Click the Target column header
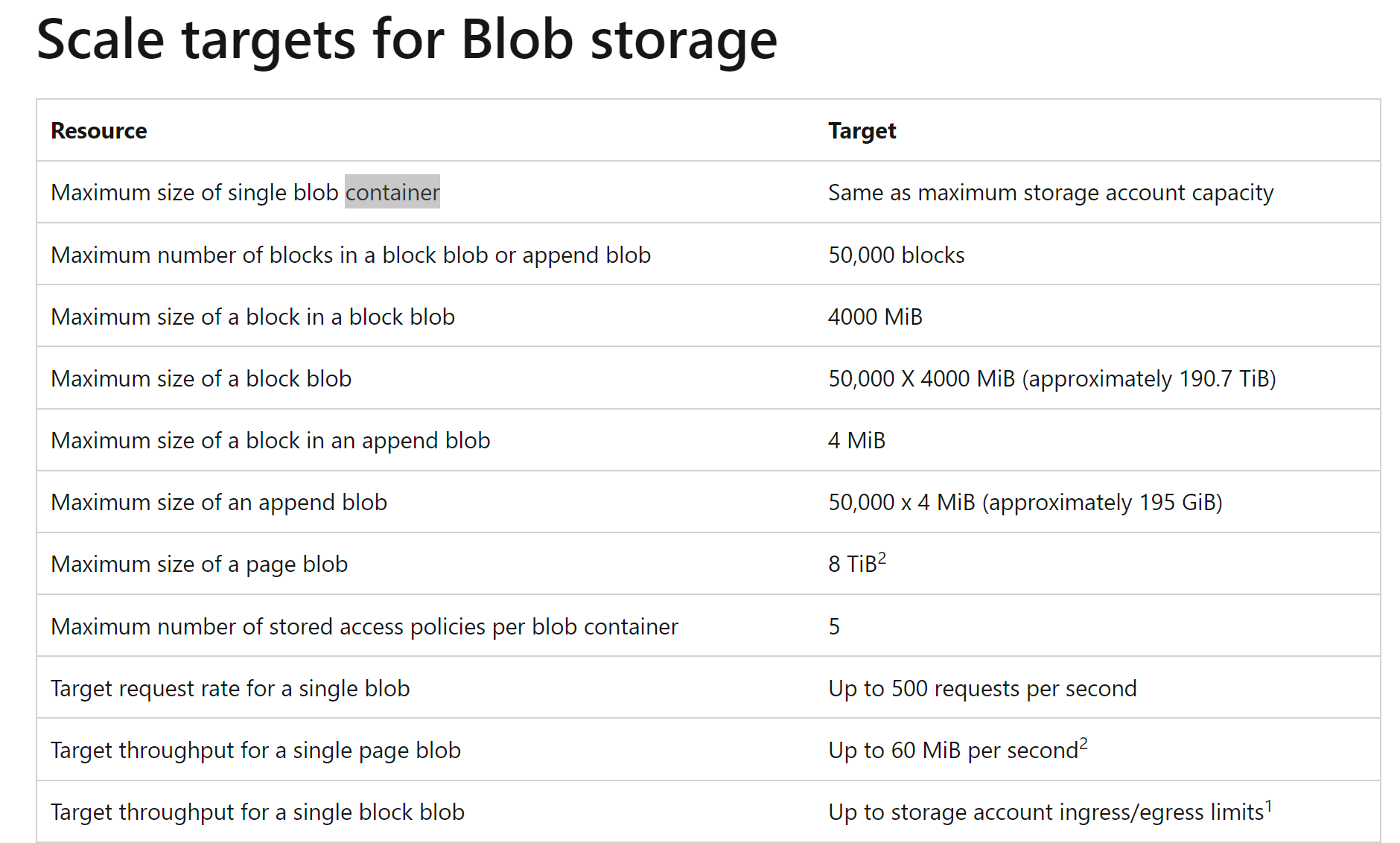The image size is (1400, 843). pos(862,130)
